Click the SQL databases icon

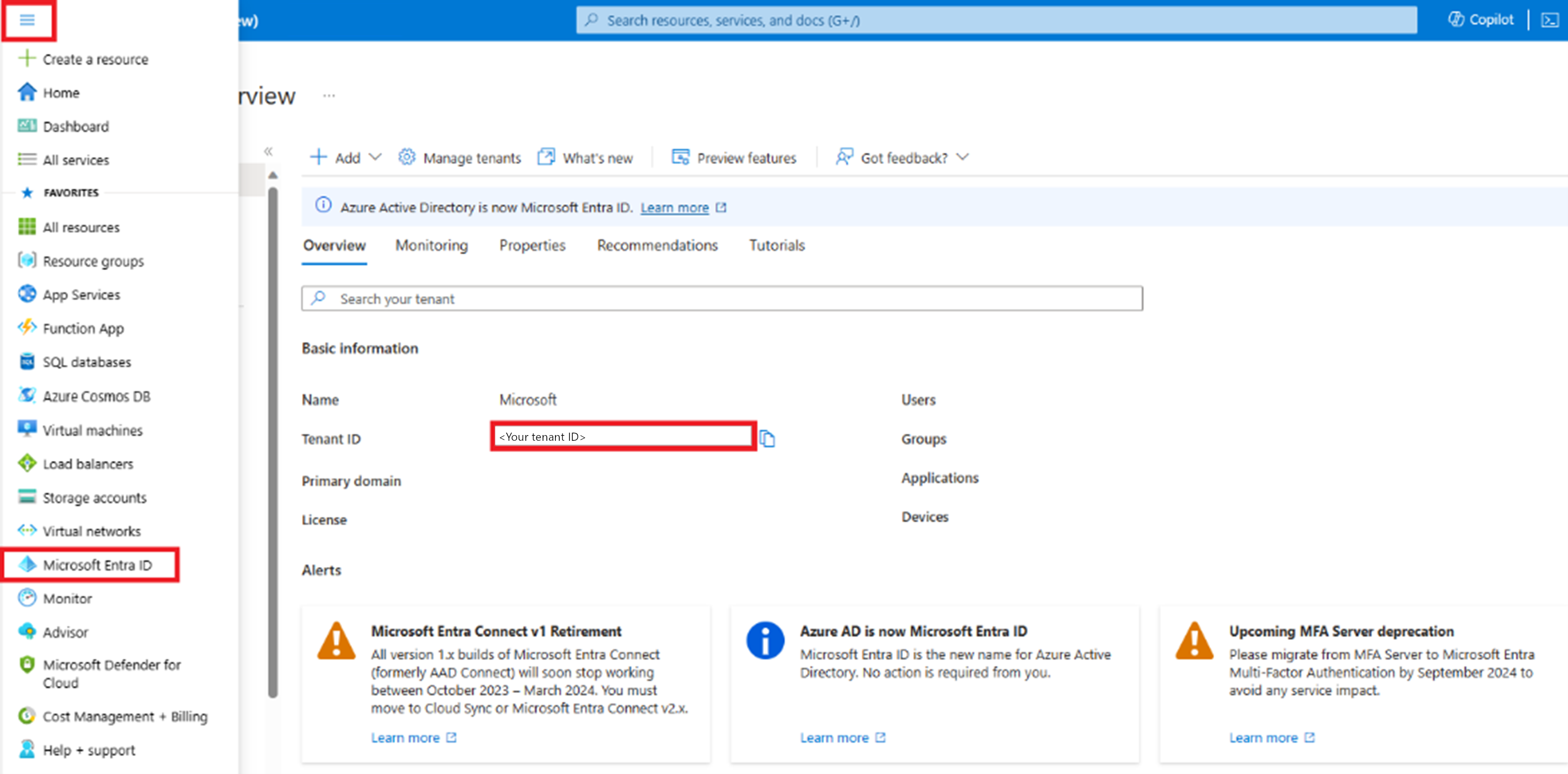[x=27, y=361]
